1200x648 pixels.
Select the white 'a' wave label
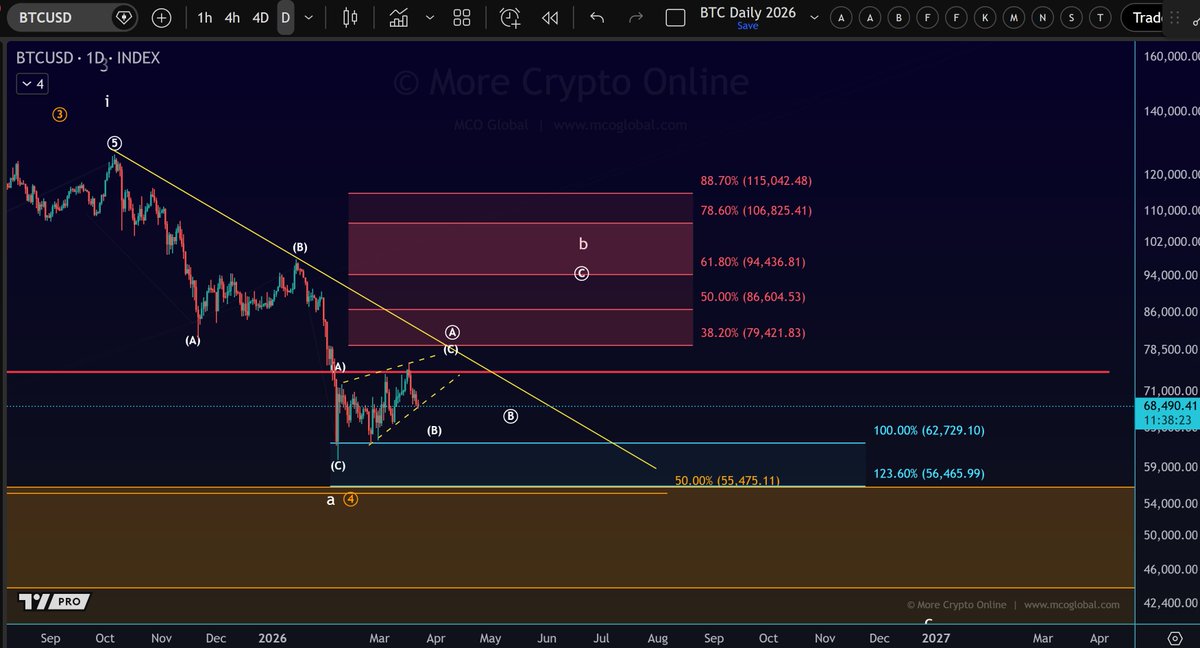pos(331,499)
